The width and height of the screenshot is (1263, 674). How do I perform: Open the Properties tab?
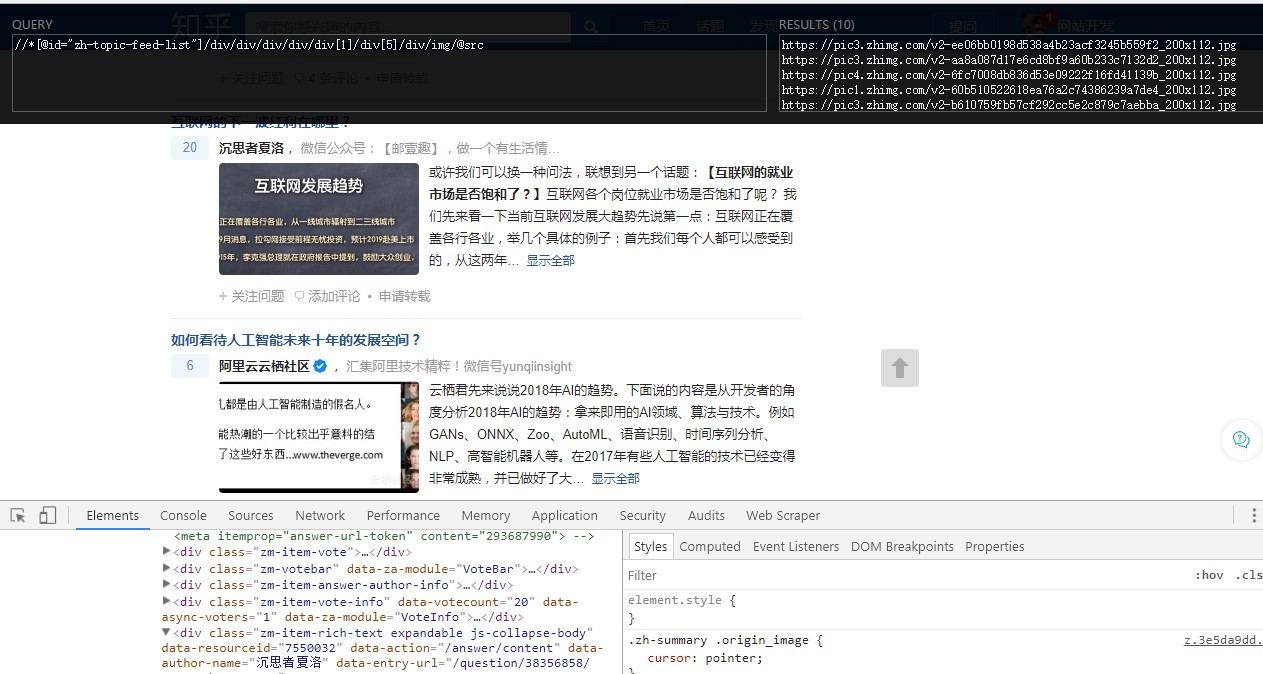click(x=995, y=546)
